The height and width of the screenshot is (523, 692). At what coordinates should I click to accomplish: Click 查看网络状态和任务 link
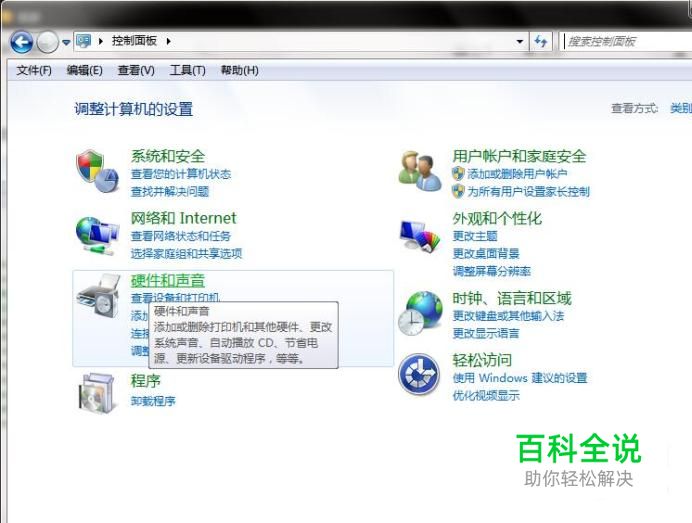[x=181, y=236]
